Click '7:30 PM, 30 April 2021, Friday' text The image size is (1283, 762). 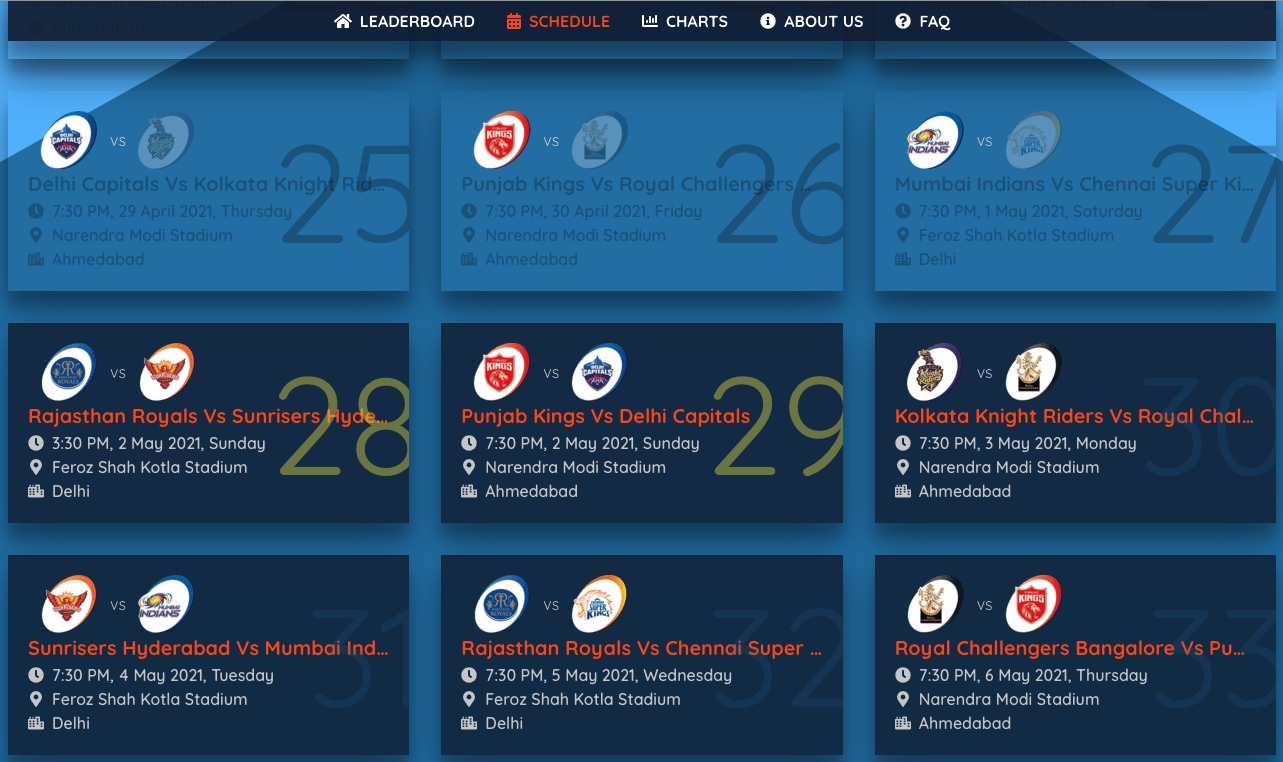coord(594,211)
